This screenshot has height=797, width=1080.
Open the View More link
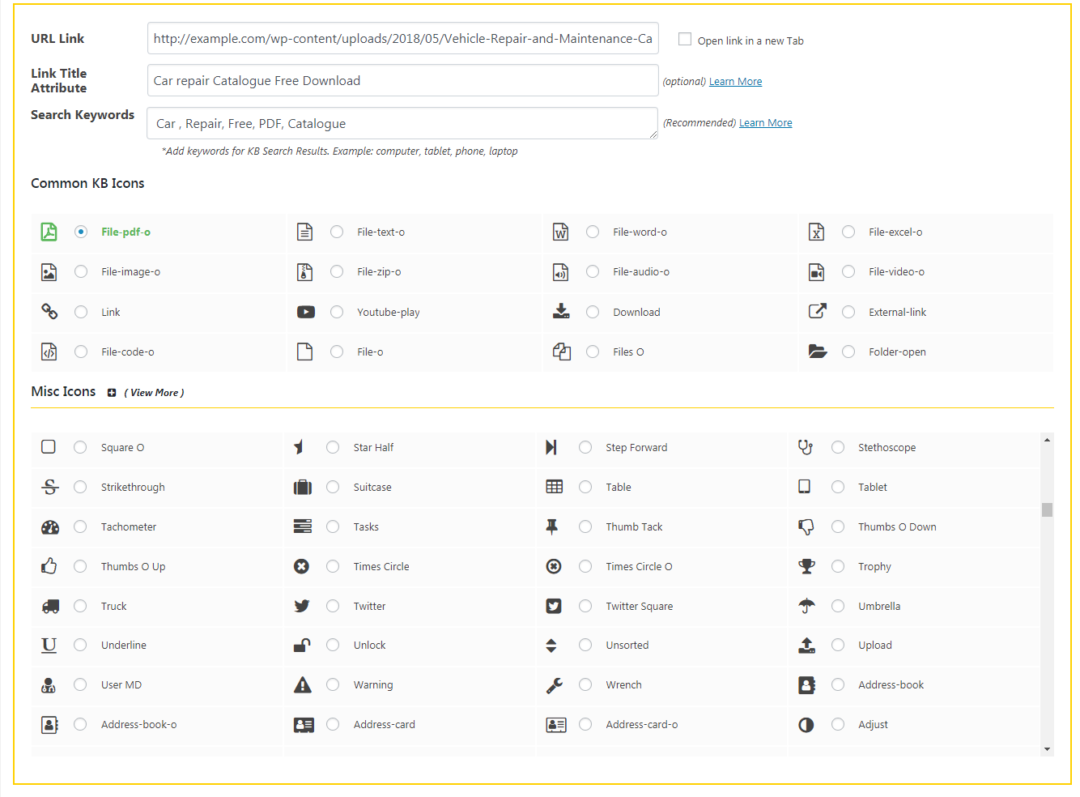(x=154, y=393)
